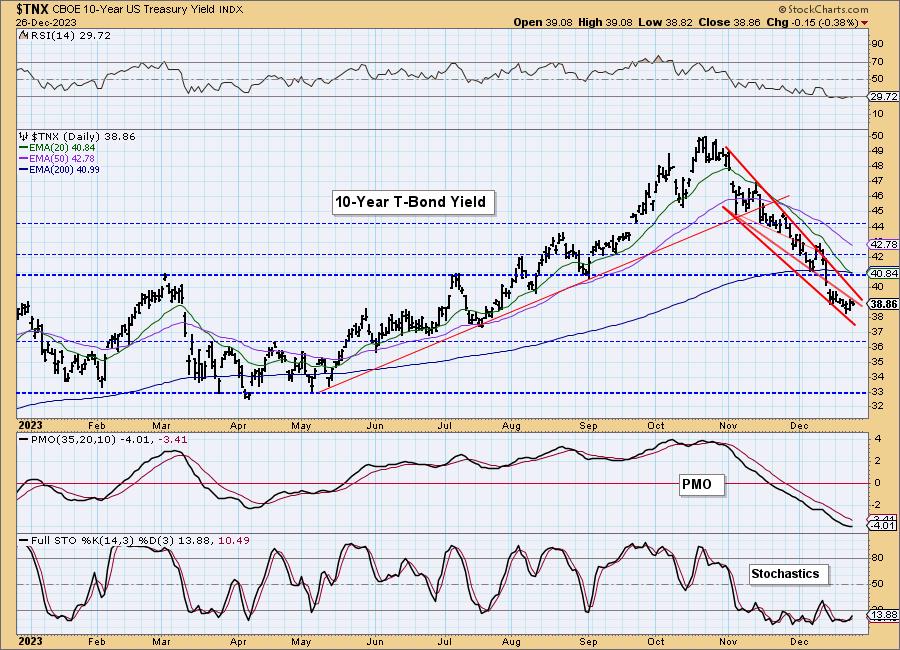900x650 pixels.
Task: Click the Low 38.82 value
Action: (x=665, y=22)
